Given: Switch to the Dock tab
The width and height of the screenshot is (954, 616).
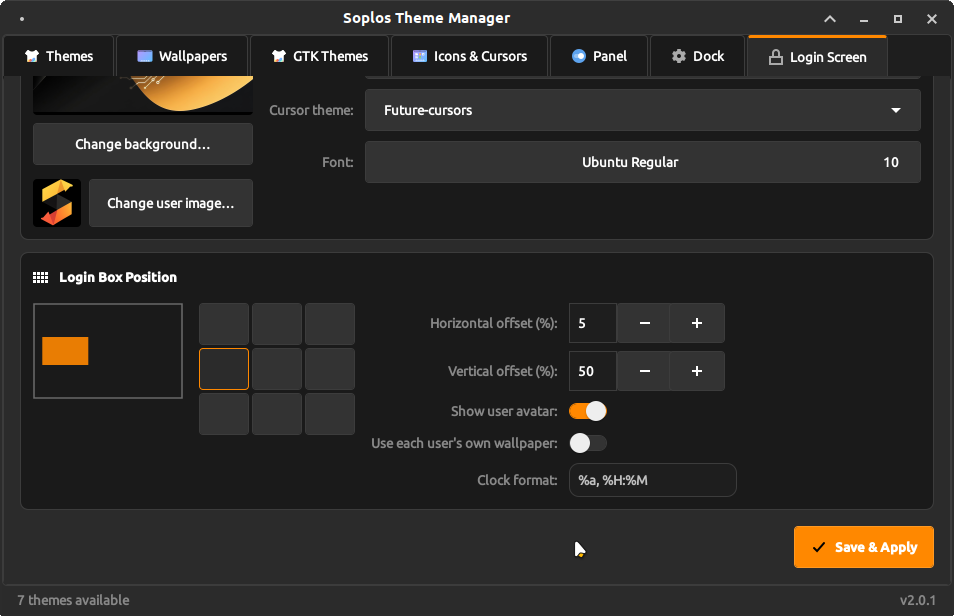Looking at the screenshot, I should 697,56.
